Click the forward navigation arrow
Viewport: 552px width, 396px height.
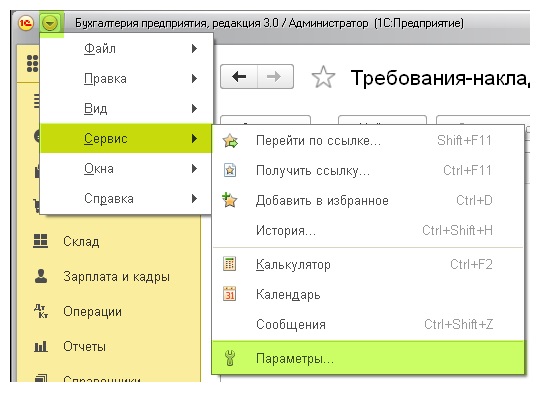(275, 76)
